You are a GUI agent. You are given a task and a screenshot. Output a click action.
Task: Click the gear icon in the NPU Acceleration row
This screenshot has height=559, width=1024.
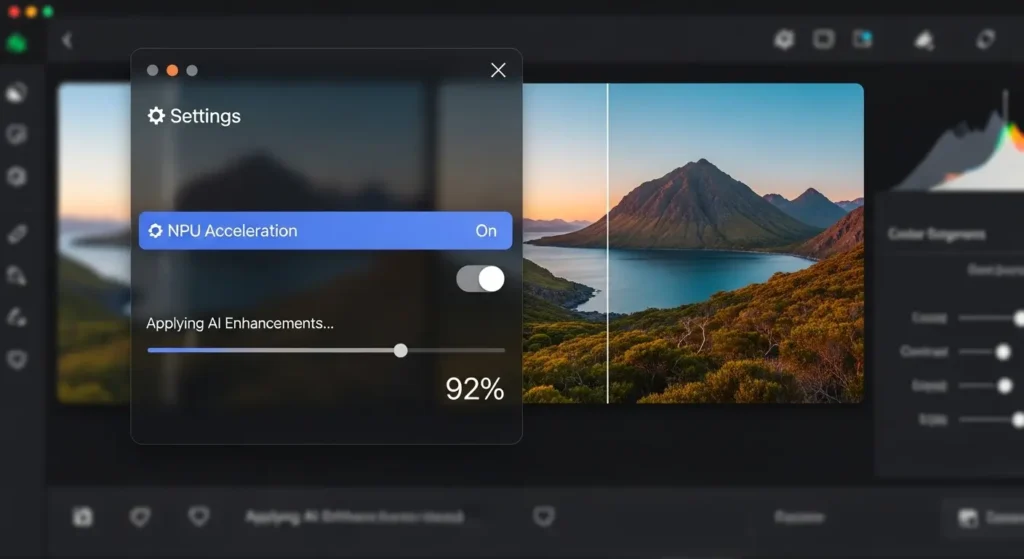pyautogui.click(x=155, y=231)
